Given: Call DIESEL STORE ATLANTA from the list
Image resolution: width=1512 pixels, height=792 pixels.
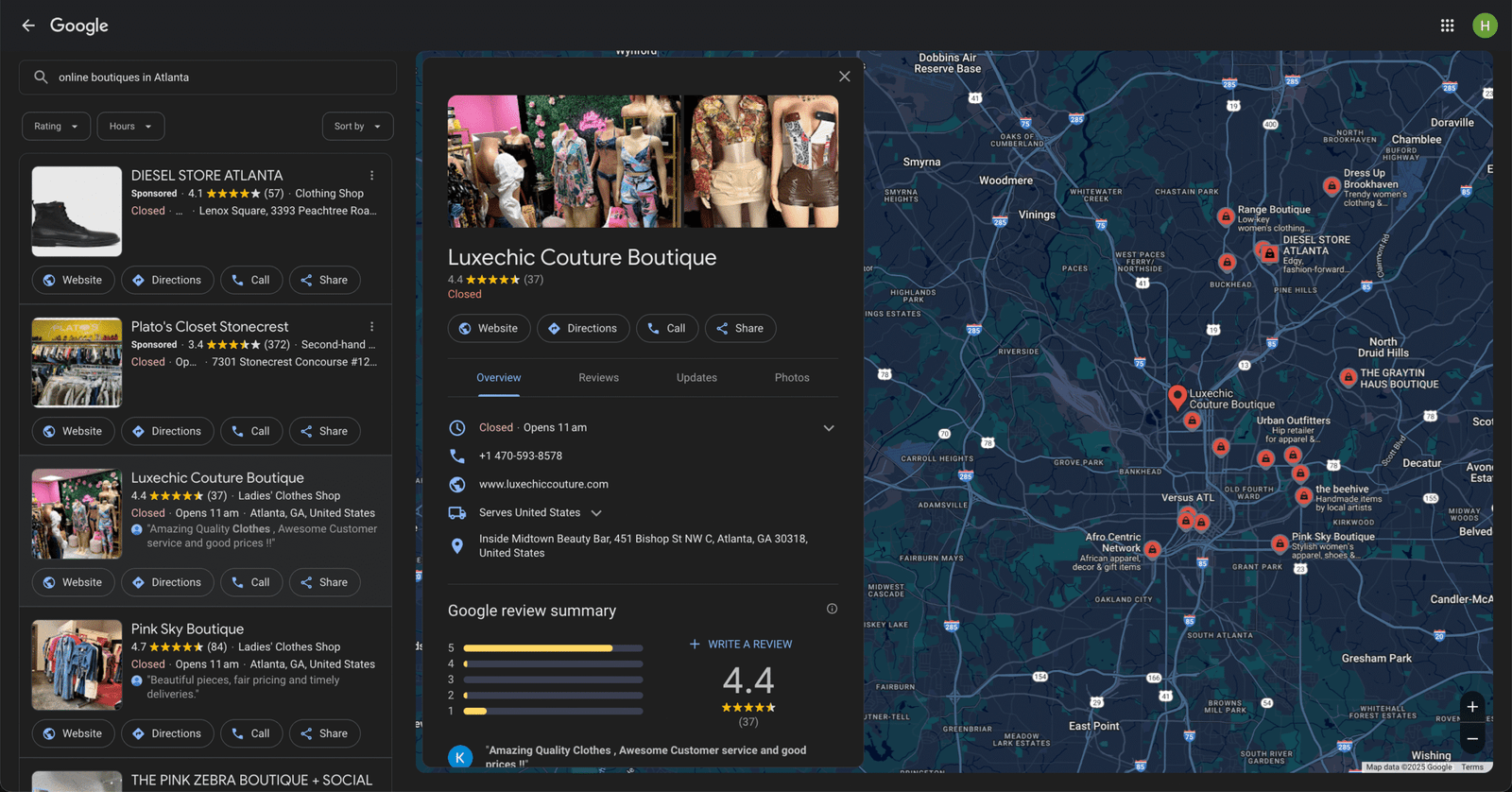Looking at the screenshot, I should point(251,281).
